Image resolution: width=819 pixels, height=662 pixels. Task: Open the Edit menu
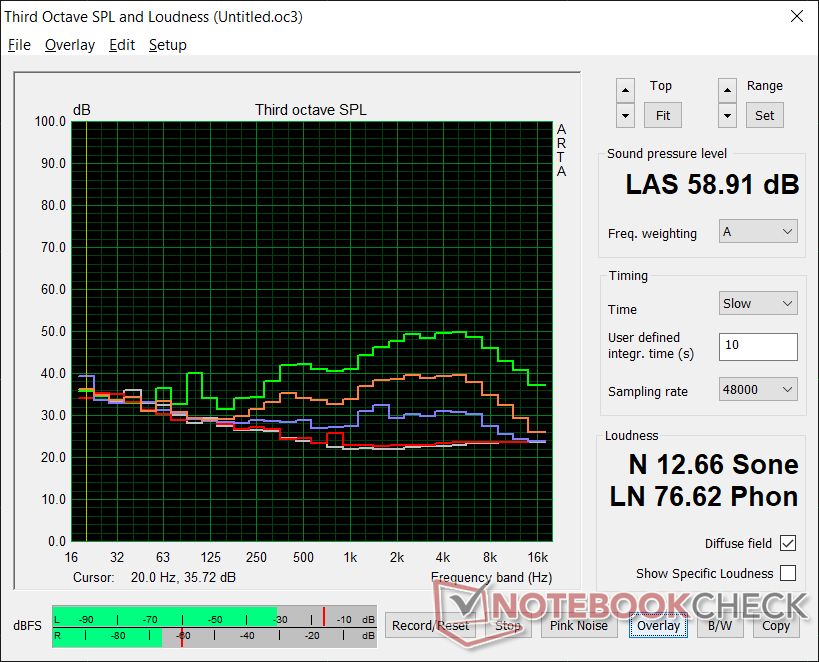point(122,45)
